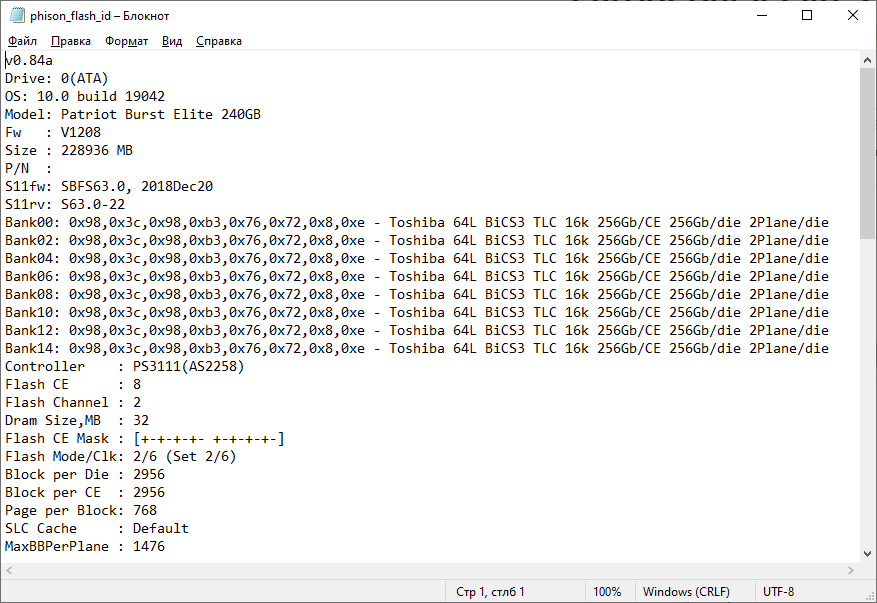Click the Bank04 flash ID line
Screen dimensions: 877x603
(x=417, y=258)
